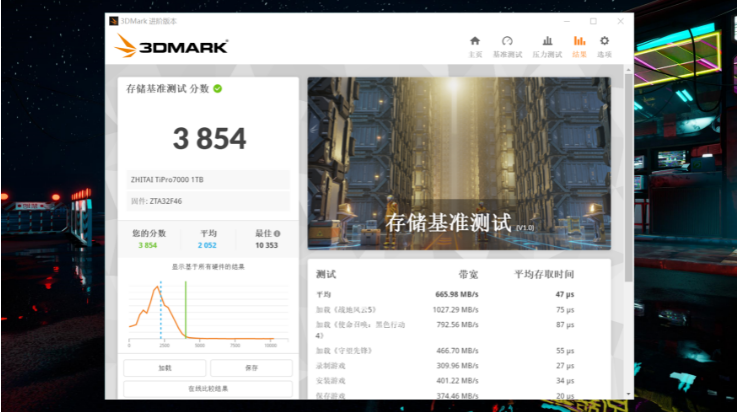This screenshot has height=412, width=737.
Task: Open the Benchmarks (基准测试) tab
Action: click(507, 47)
